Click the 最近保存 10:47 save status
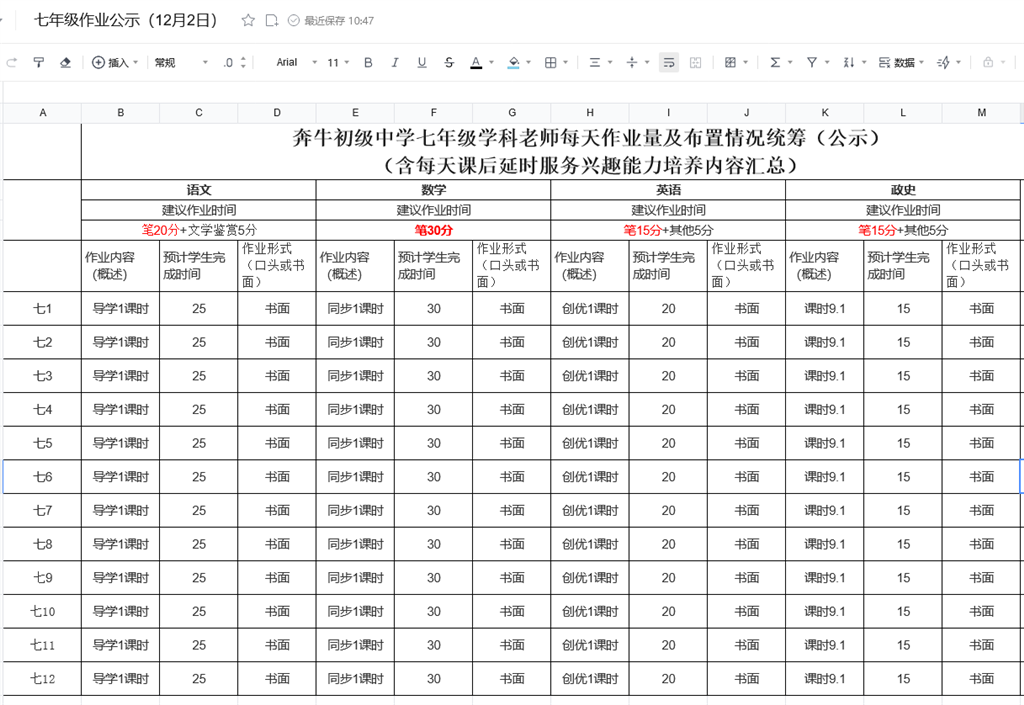The width and height of the screenshot is (1024, 705). coord(331,21)
